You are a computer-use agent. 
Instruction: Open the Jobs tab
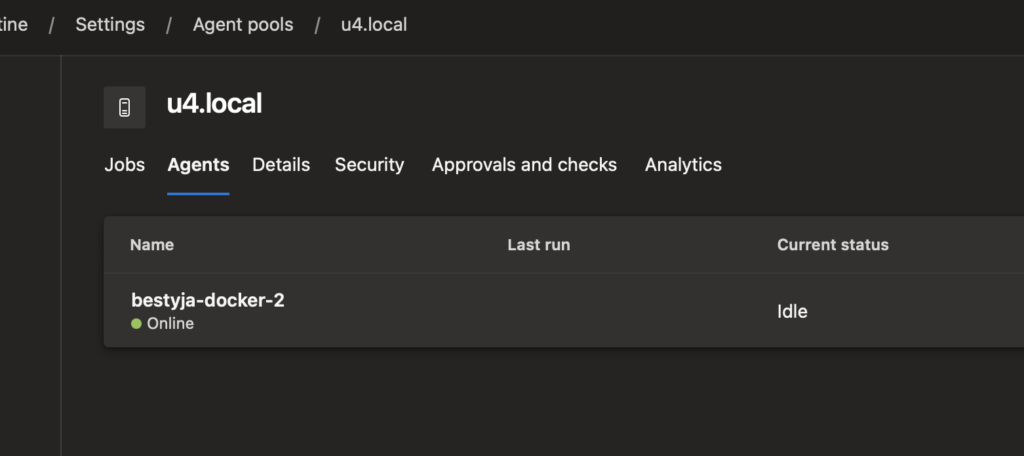tap(124, 165)
